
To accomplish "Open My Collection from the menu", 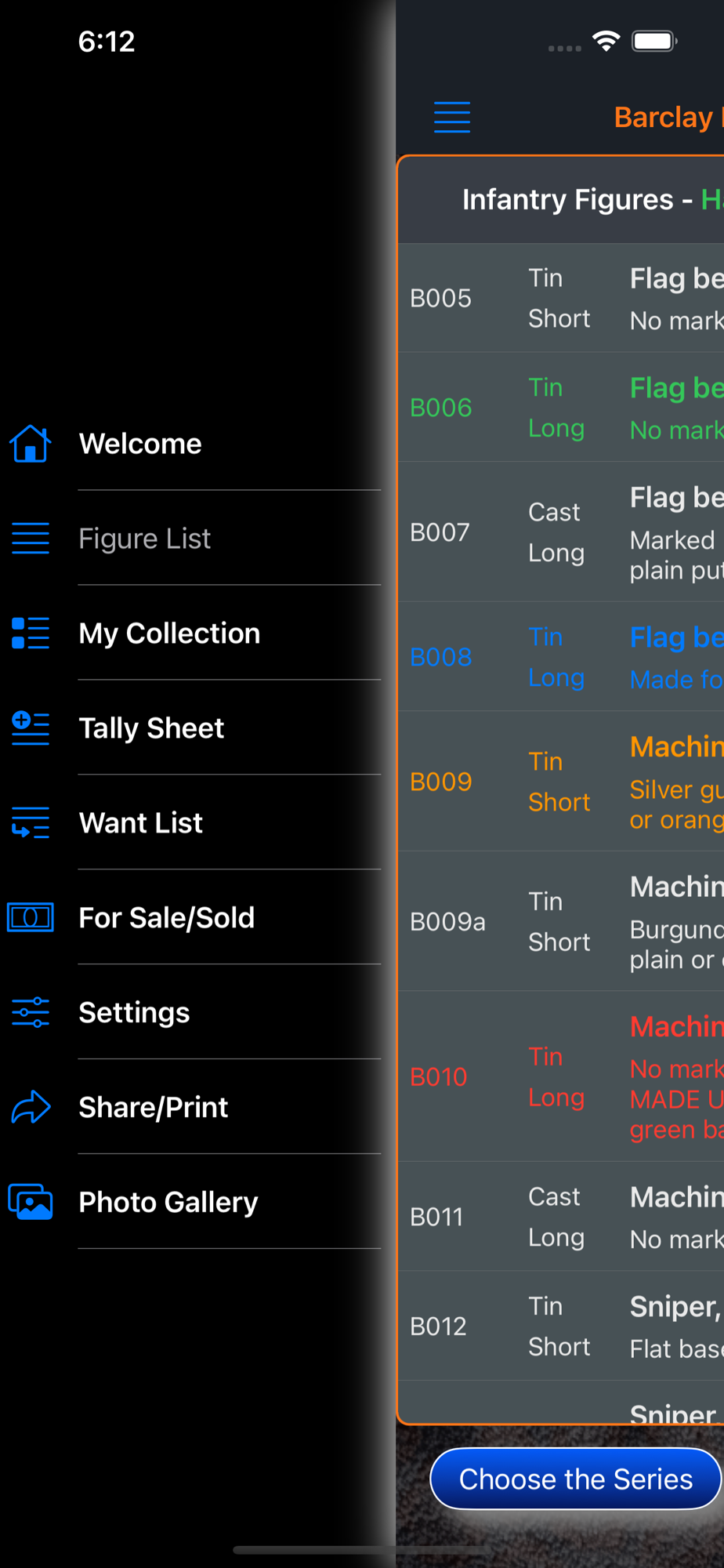I will 169,633.
